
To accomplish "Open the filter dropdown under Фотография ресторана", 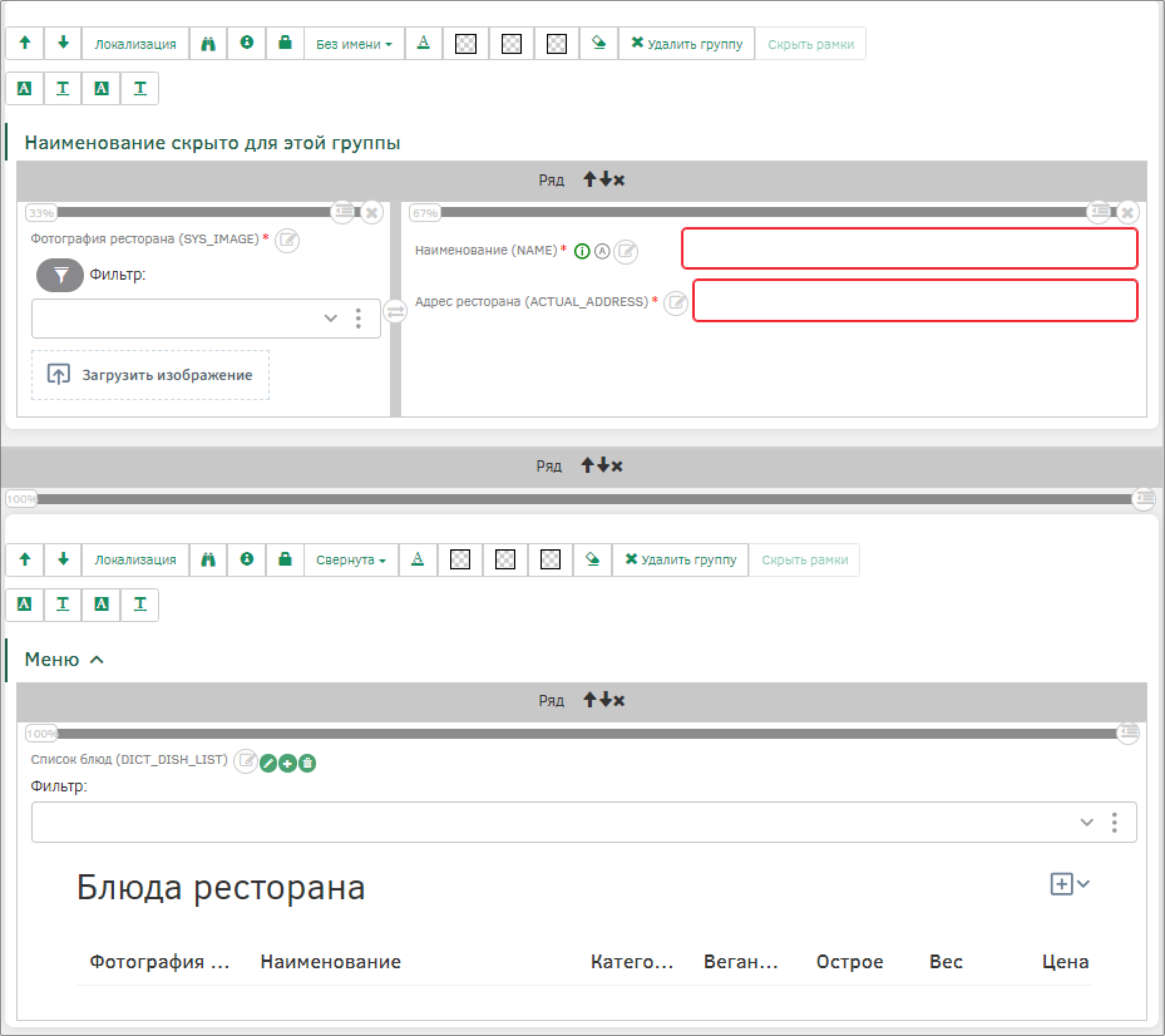I will pos(330,319).
